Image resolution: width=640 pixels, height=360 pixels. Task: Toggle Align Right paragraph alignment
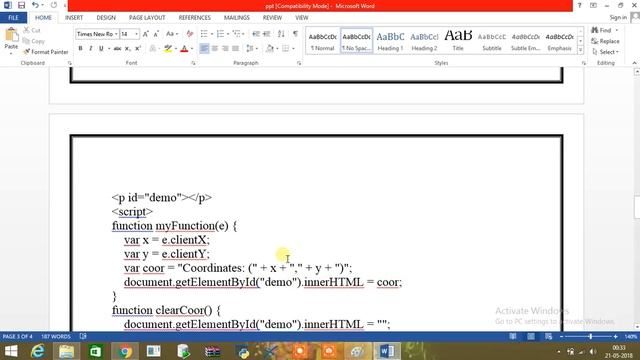point(225,49)
